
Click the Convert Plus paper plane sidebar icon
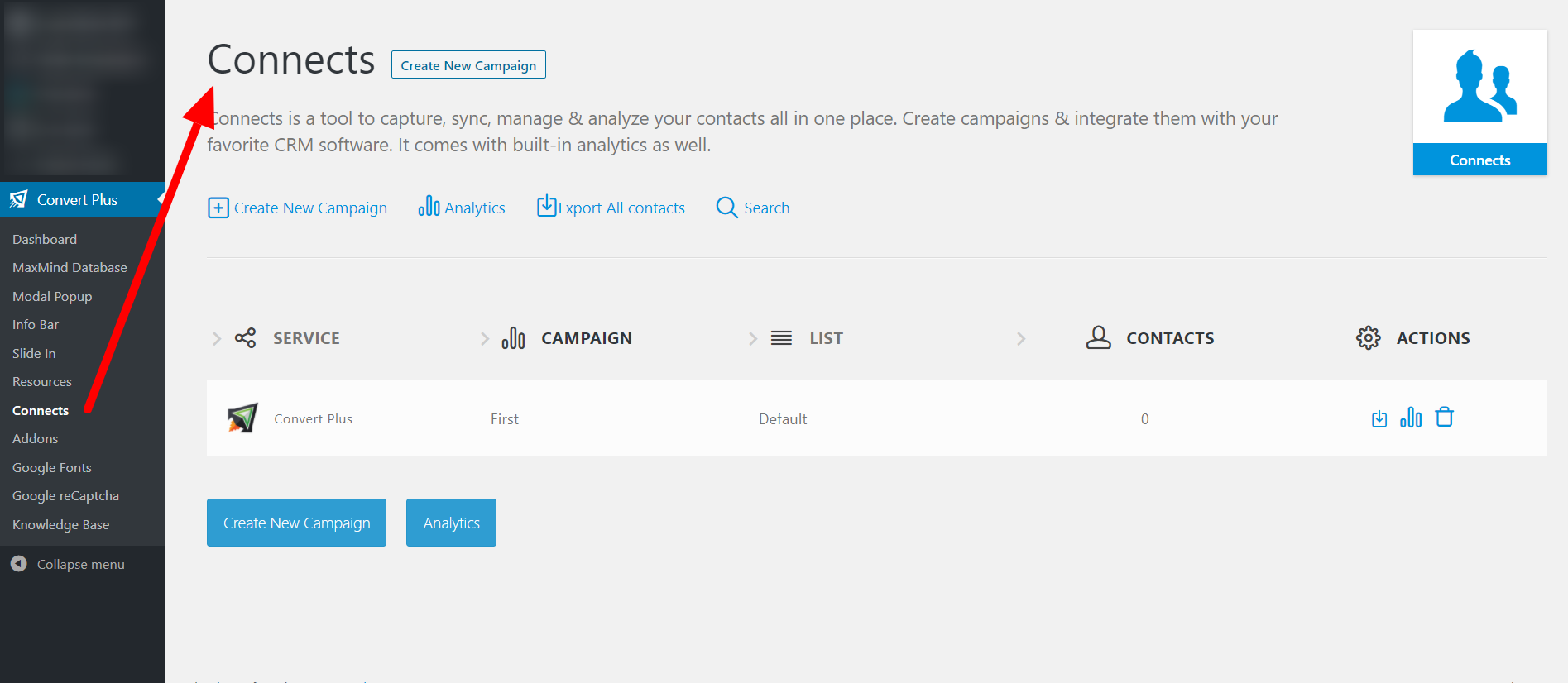click(x=18, y=199)
